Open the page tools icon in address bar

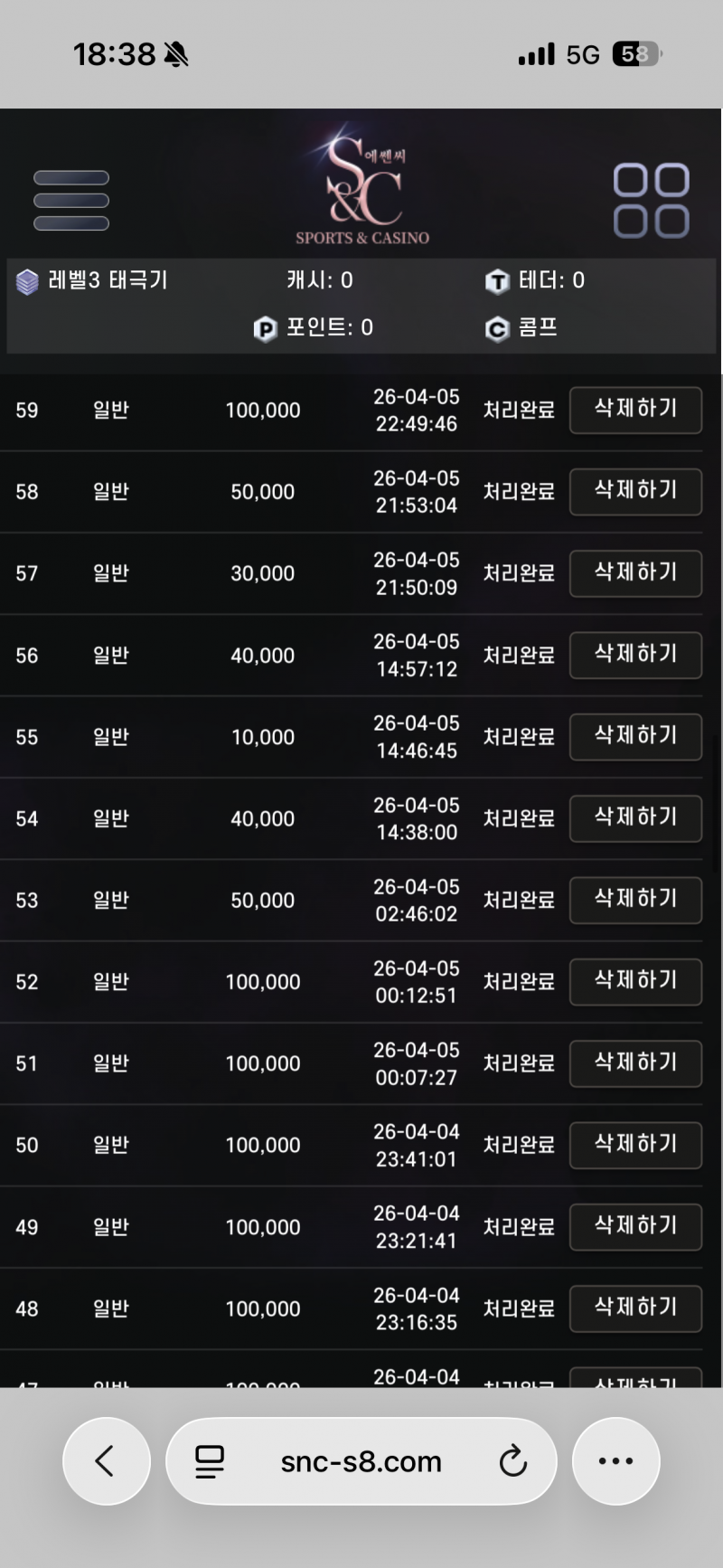coord(210,1460)
